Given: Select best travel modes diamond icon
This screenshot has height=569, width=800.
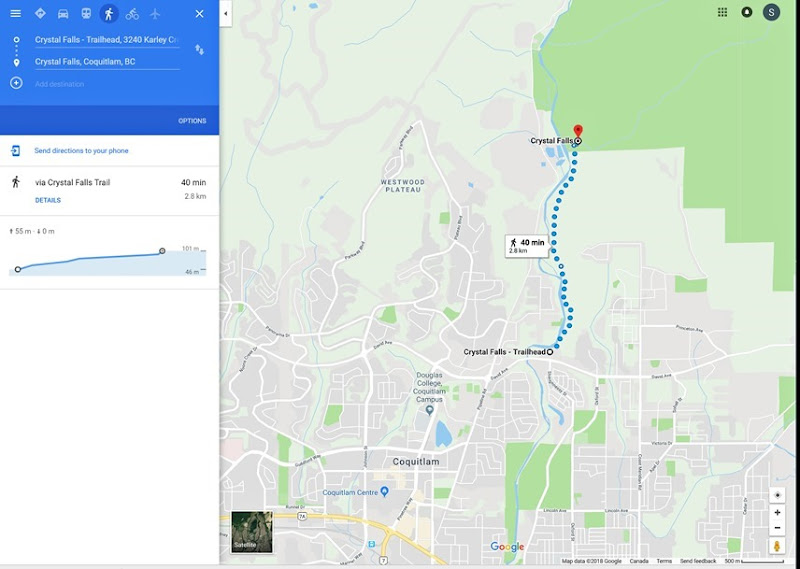Looking at the screenshot, I should [x=40, y=13].
